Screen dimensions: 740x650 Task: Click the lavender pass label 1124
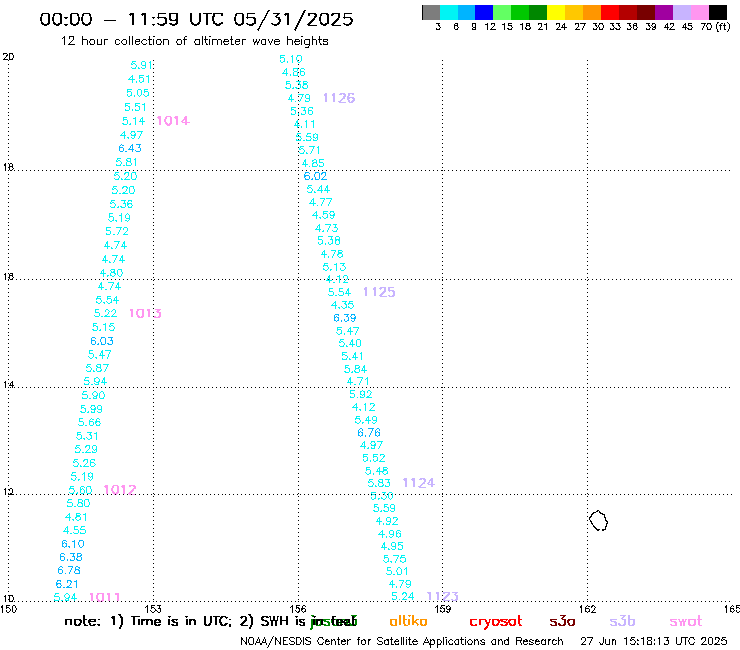point(419,483)
